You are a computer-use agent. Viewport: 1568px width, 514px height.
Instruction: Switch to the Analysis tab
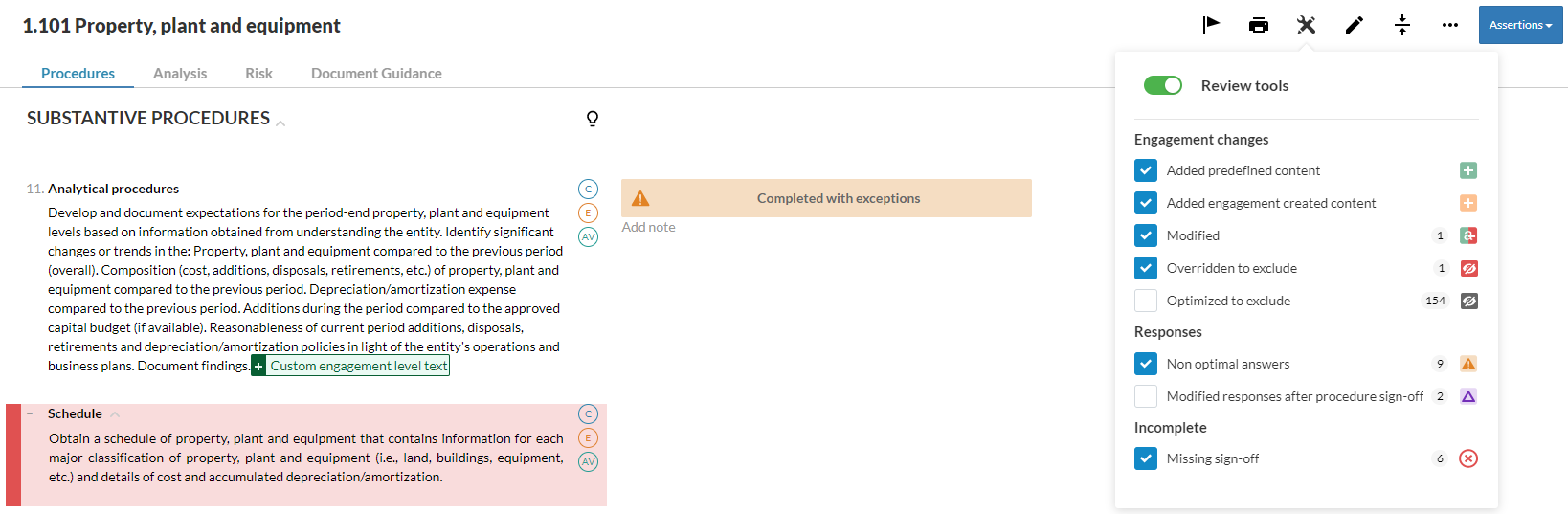180,74
